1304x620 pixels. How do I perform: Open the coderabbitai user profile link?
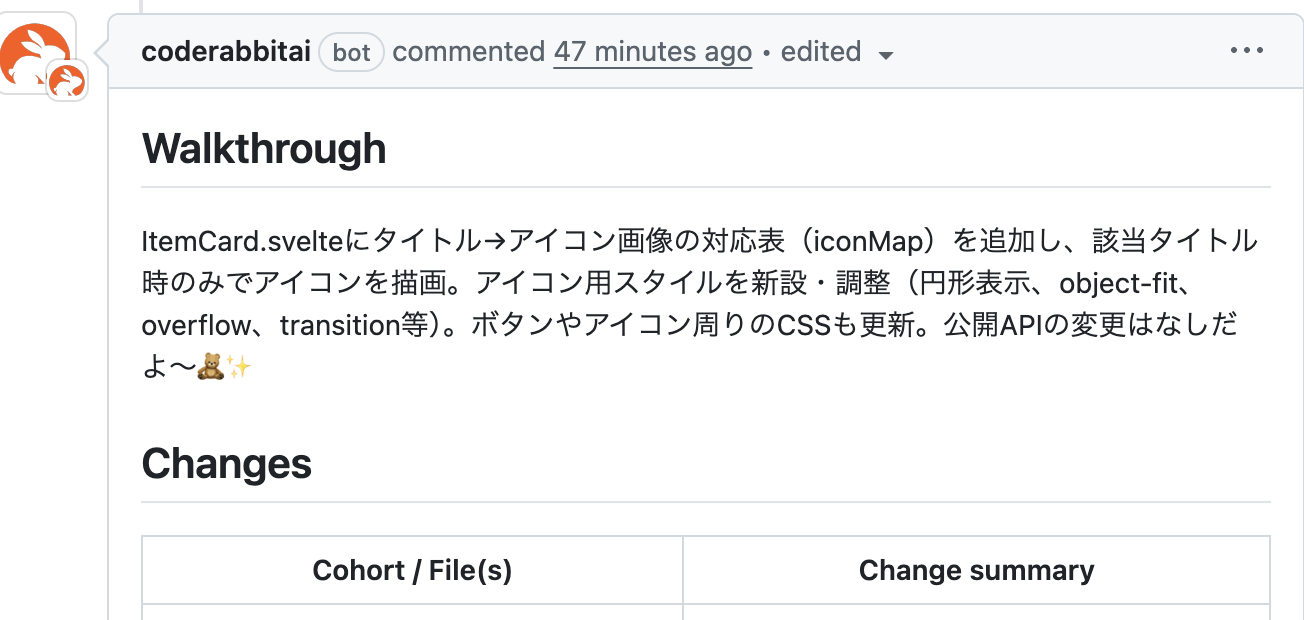click(226, 52)
